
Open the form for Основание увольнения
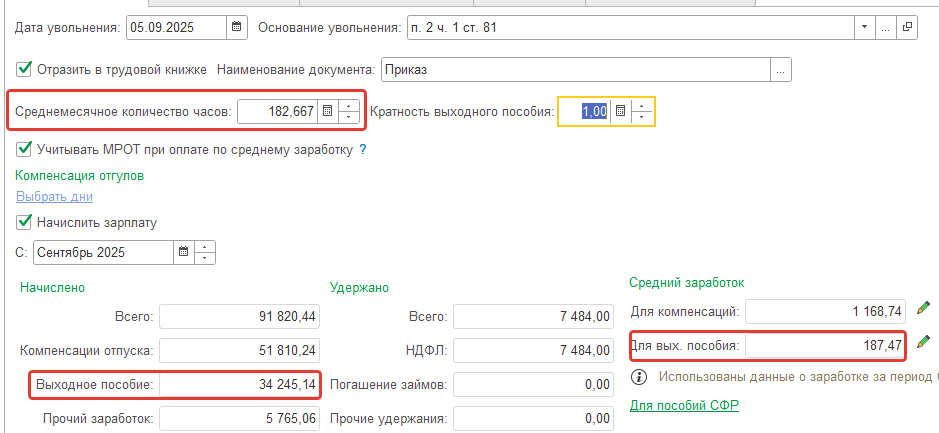908,28
